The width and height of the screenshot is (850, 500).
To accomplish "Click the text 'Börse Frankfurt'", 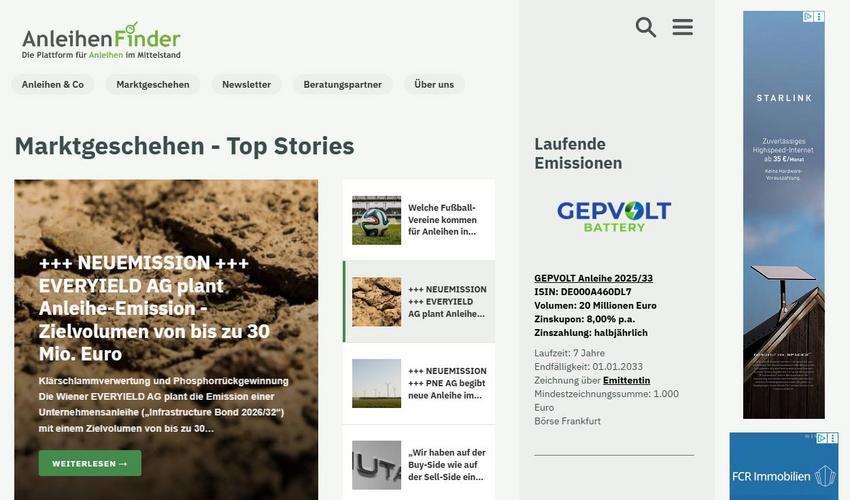I will coord(567,421).
